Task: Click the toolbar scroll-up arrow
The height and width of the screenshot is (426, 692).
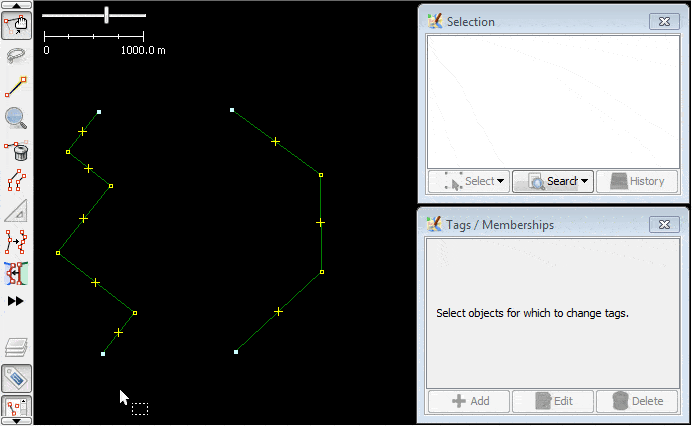Action: pyautogui.click(x=16, y=5)
